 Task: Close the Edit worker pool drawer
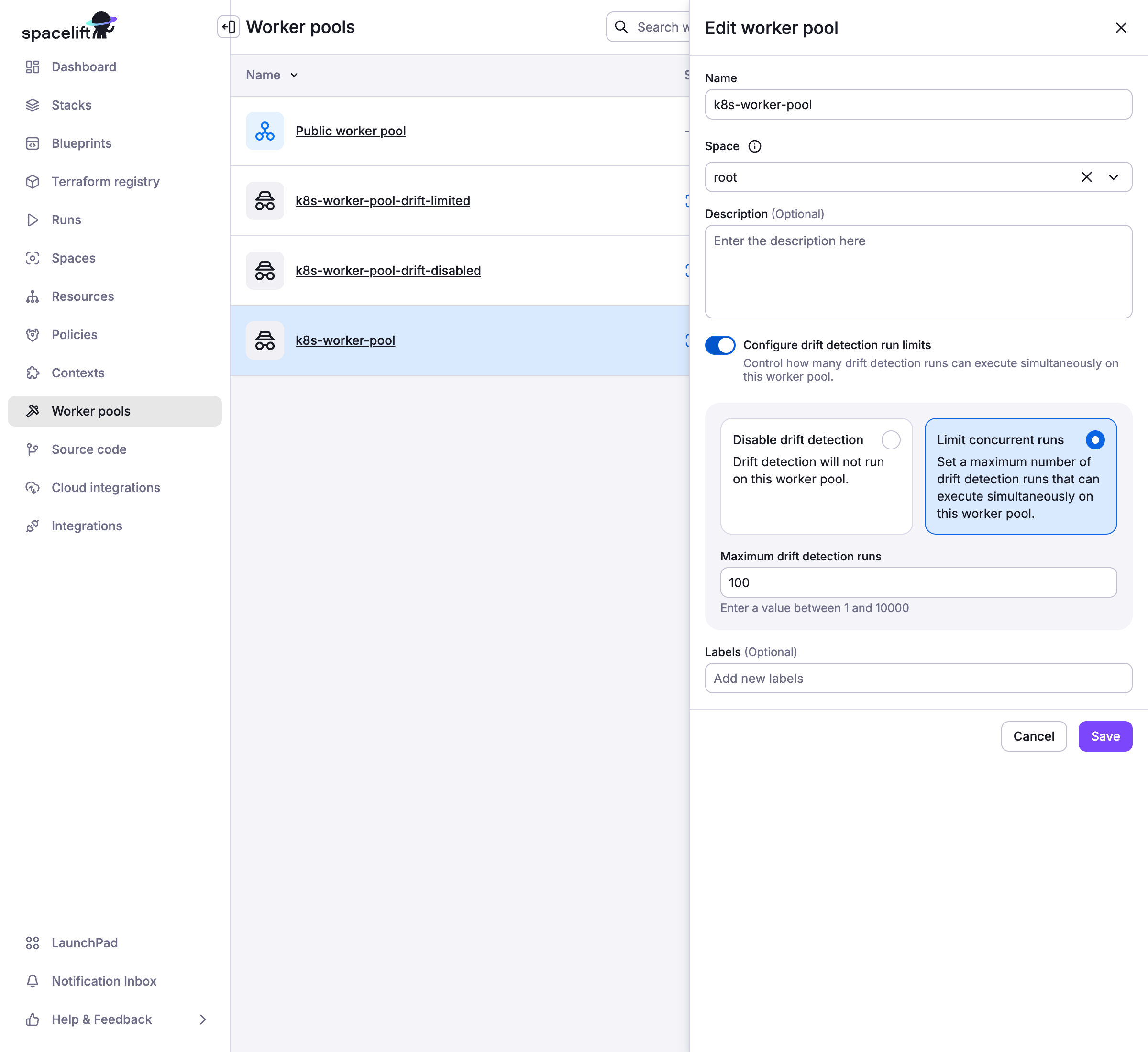[x=1121, y=28]
